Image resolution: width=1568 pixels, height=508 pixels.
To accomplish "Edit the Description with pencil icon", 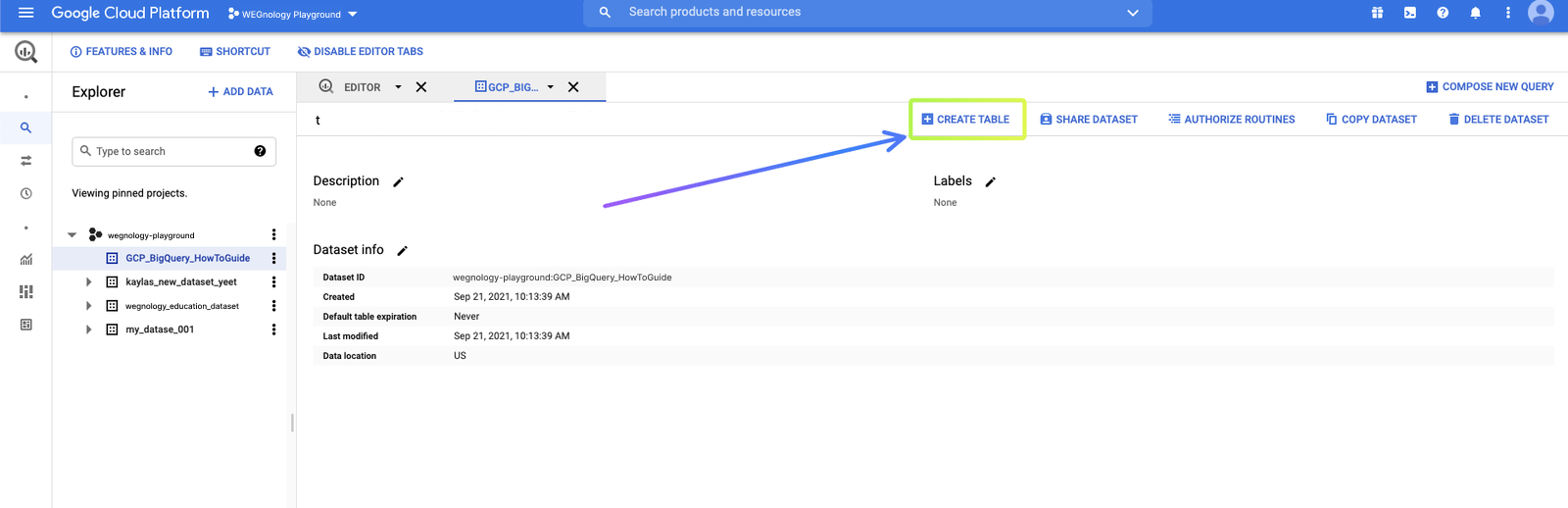I will [398, 182].
